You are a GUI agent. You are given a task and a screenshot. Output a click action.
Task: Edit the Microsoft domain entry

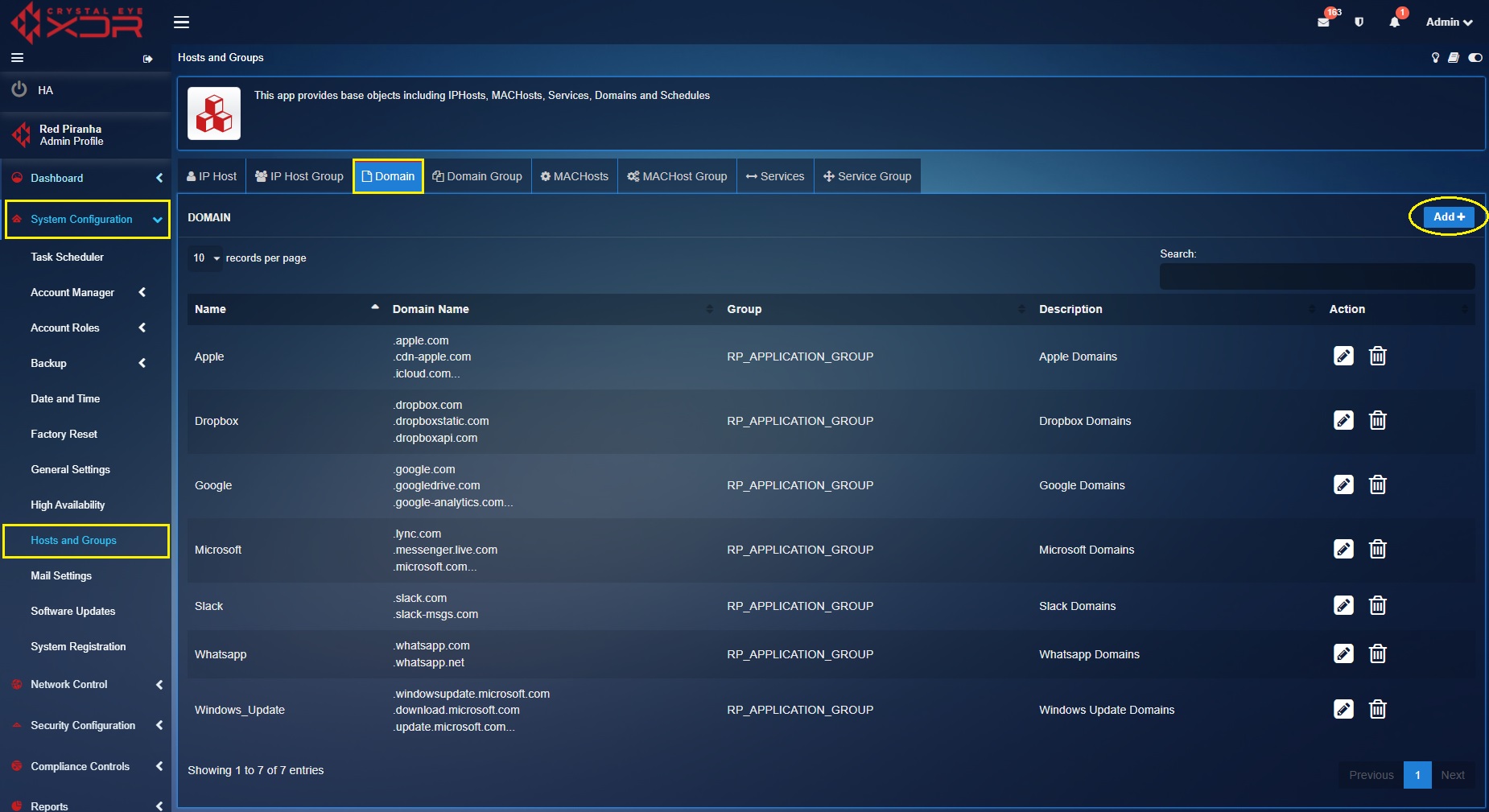(x=1343, y=549)
